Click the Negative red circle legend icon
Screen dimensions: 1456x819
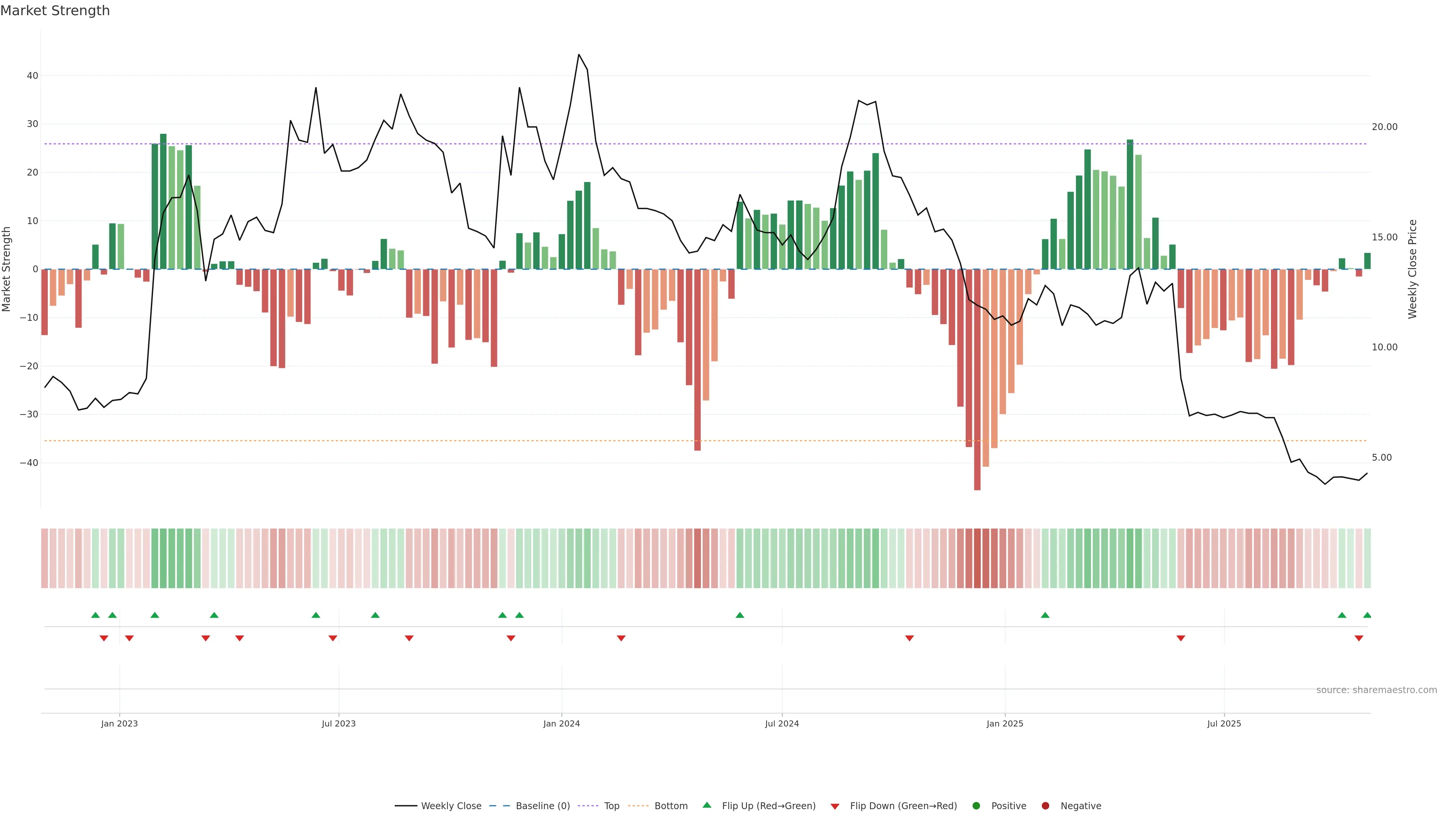tap(1045, 806)
